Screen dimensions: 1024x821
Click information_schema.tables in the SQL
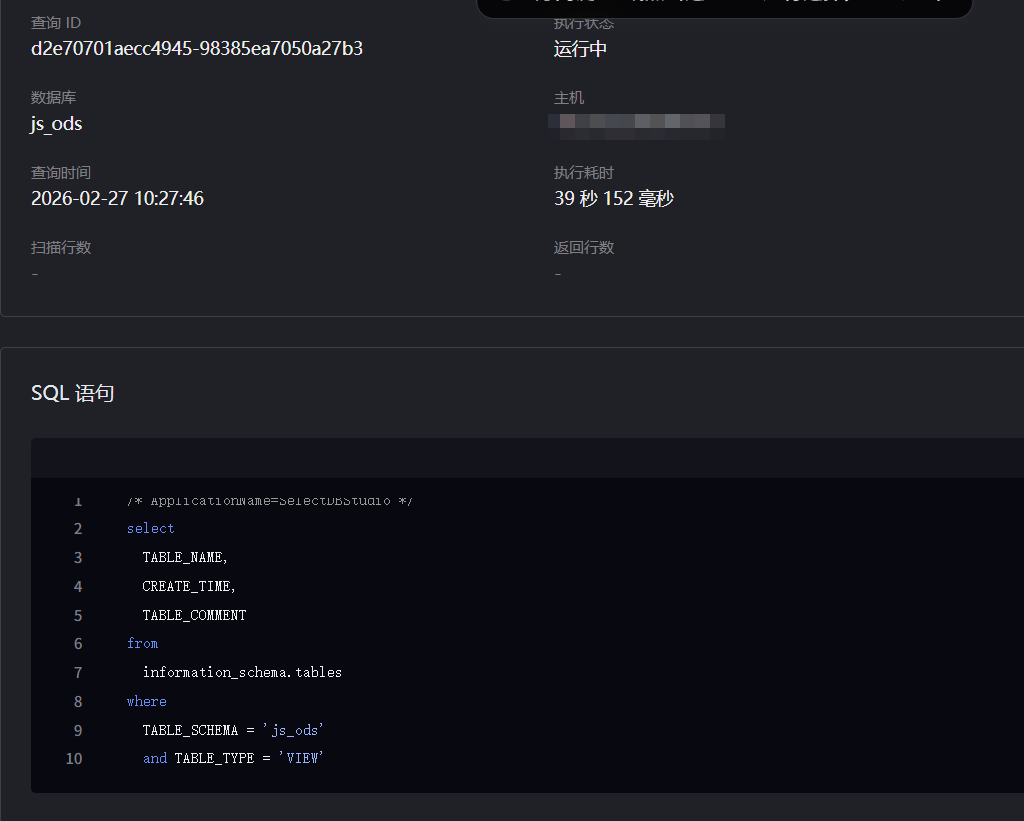(242, 672)
